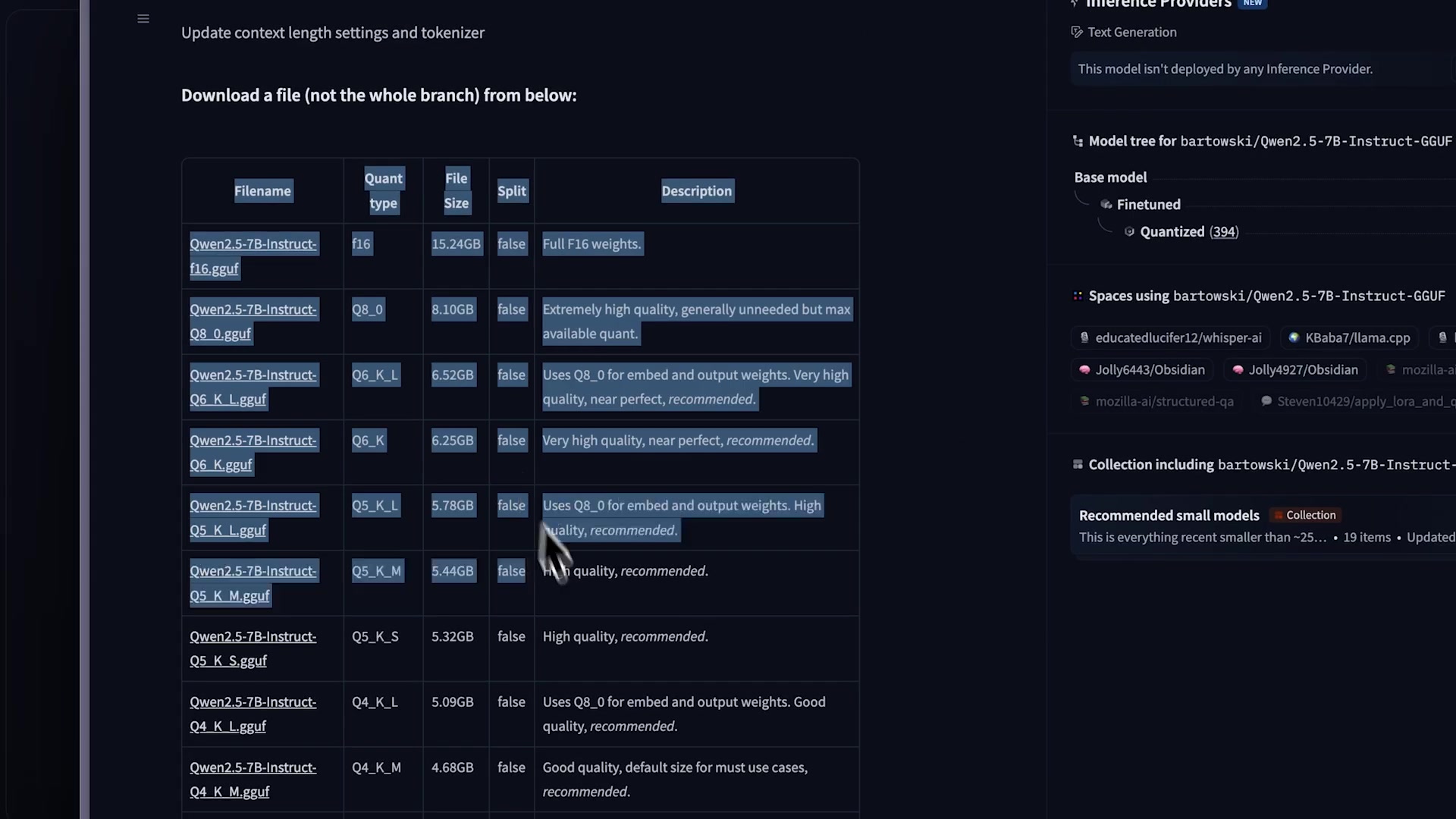
Task: Click the Spaces section icon
Action: tap(1078, 296)
